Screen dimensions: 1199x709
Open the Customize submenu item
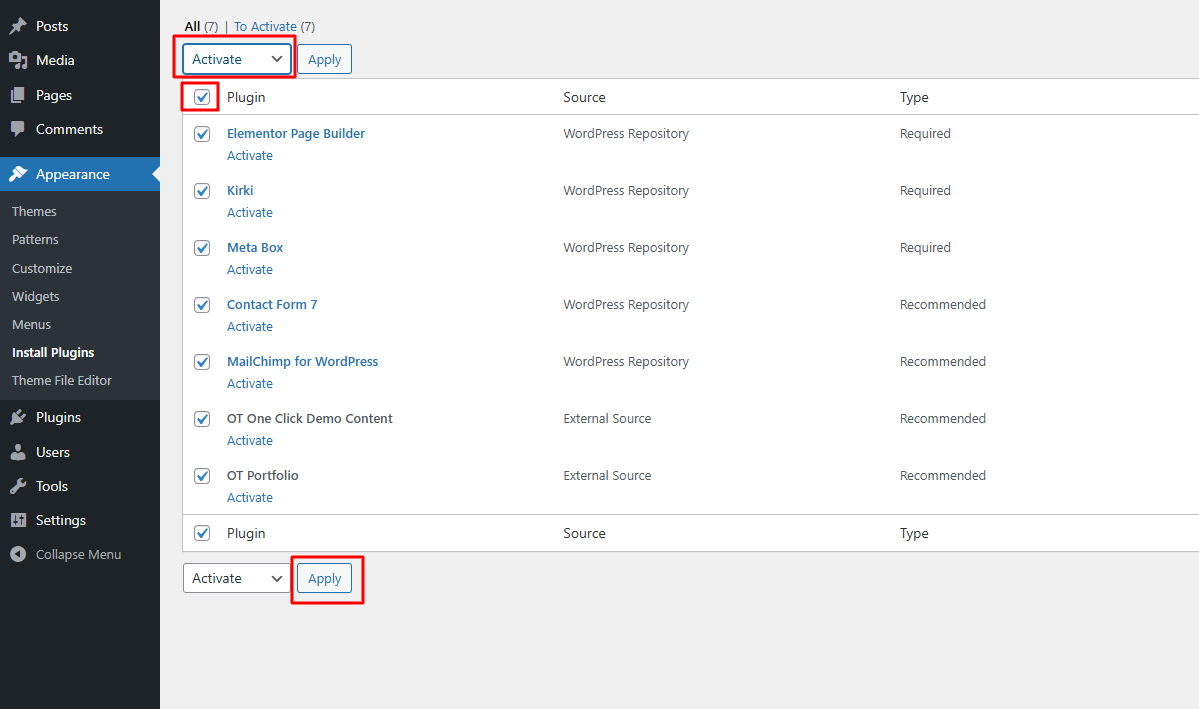[42, 269]
